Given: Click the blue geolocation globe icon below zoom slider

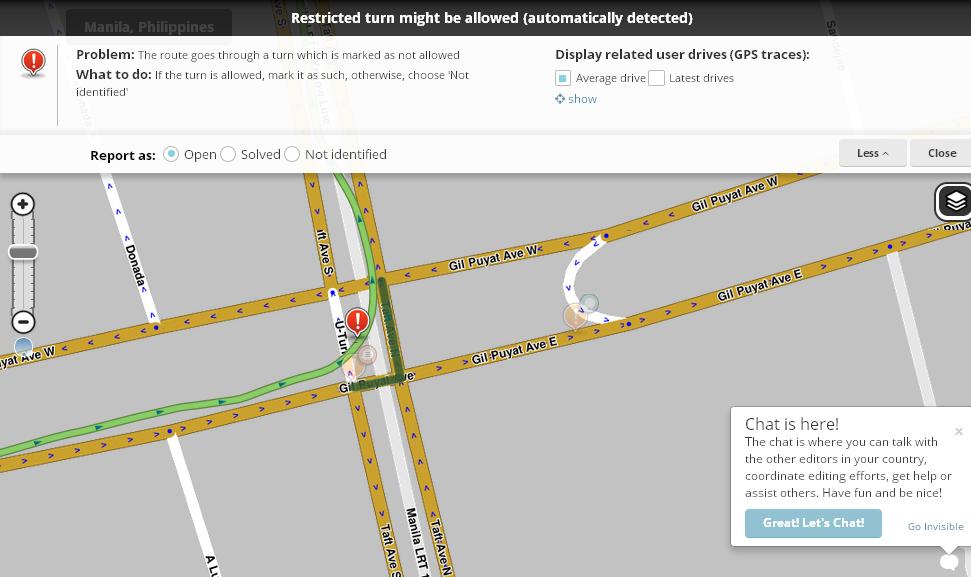Looking at the screenshot, I should tap(22, 346).
